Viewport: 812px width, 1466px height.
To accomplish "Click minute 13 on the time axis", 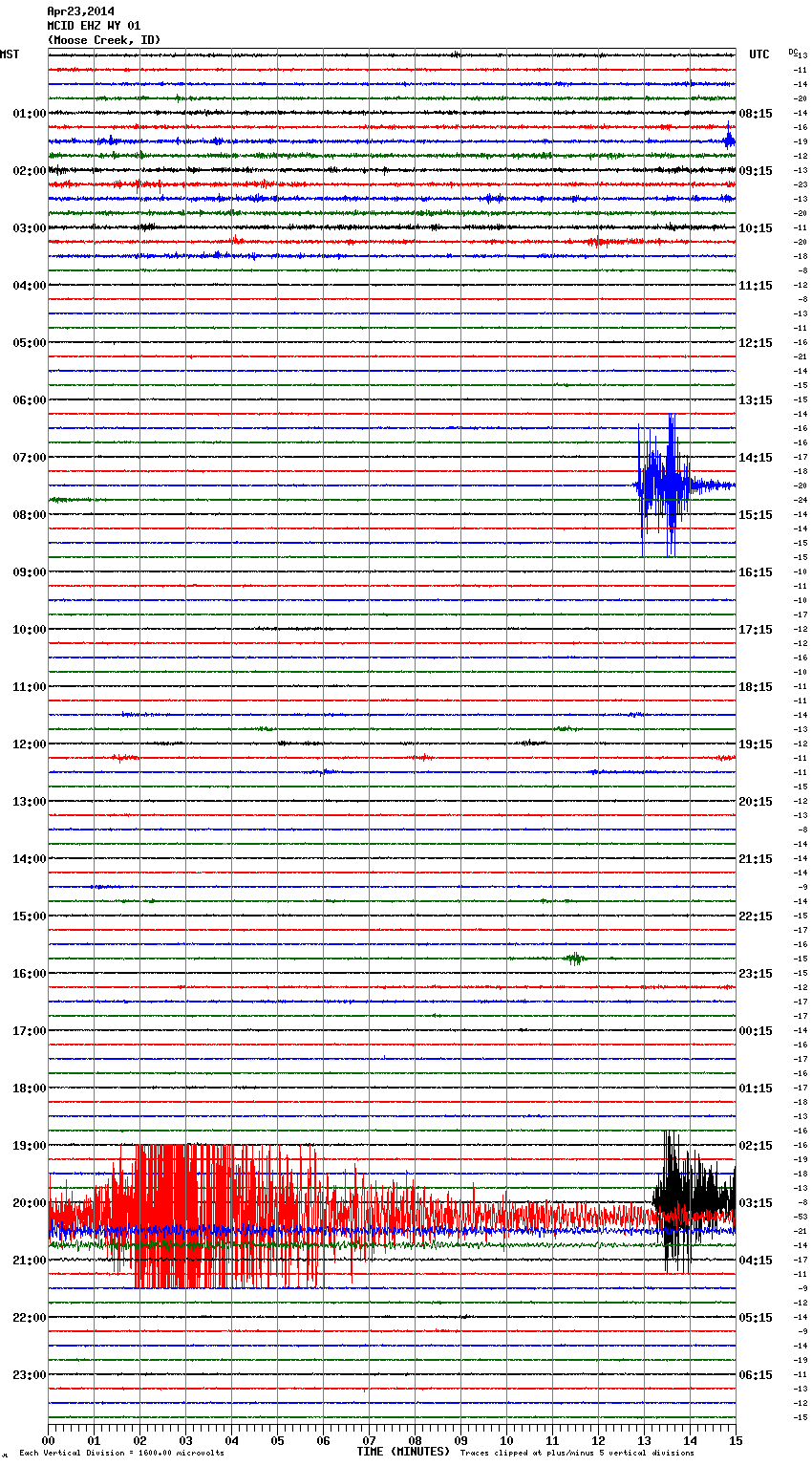I will click(644, 1439).
